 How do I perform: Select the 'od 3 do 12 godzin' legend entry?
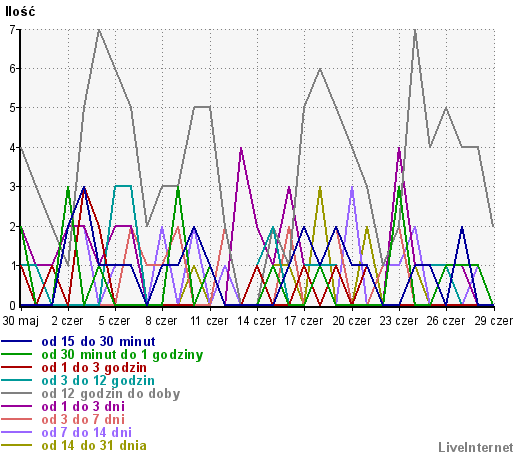[x=98, y=381]
